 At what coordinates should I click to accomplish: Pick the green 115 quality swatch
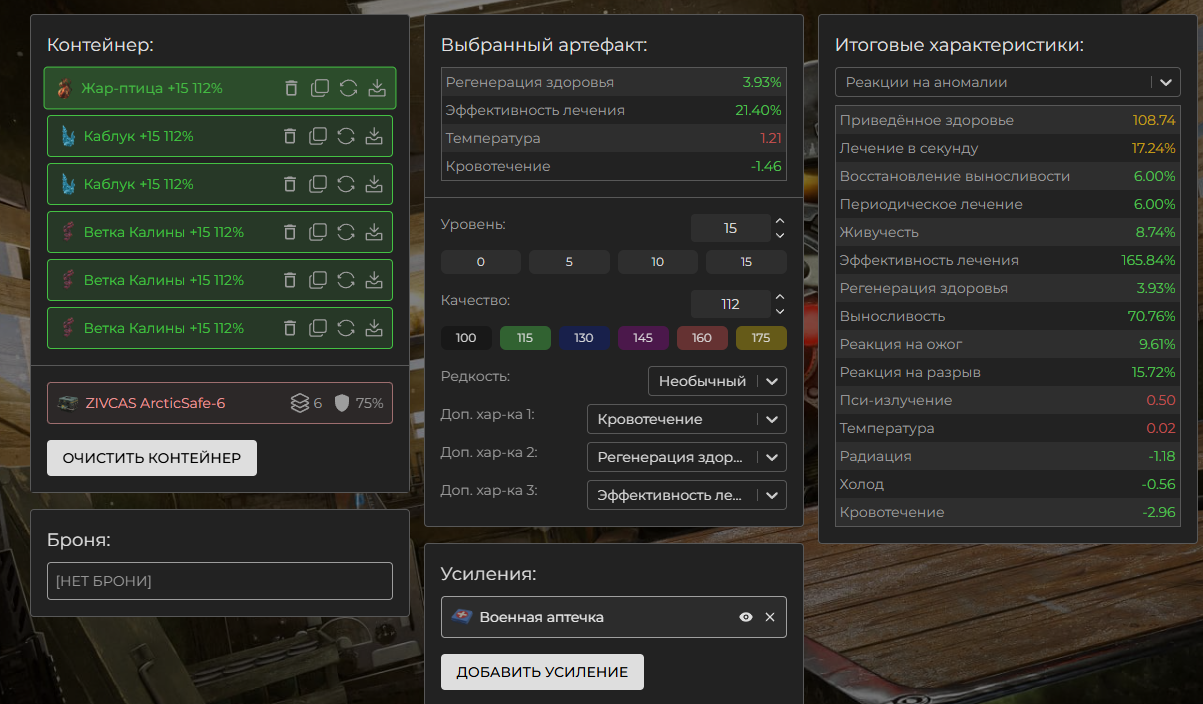coord(525,338)
